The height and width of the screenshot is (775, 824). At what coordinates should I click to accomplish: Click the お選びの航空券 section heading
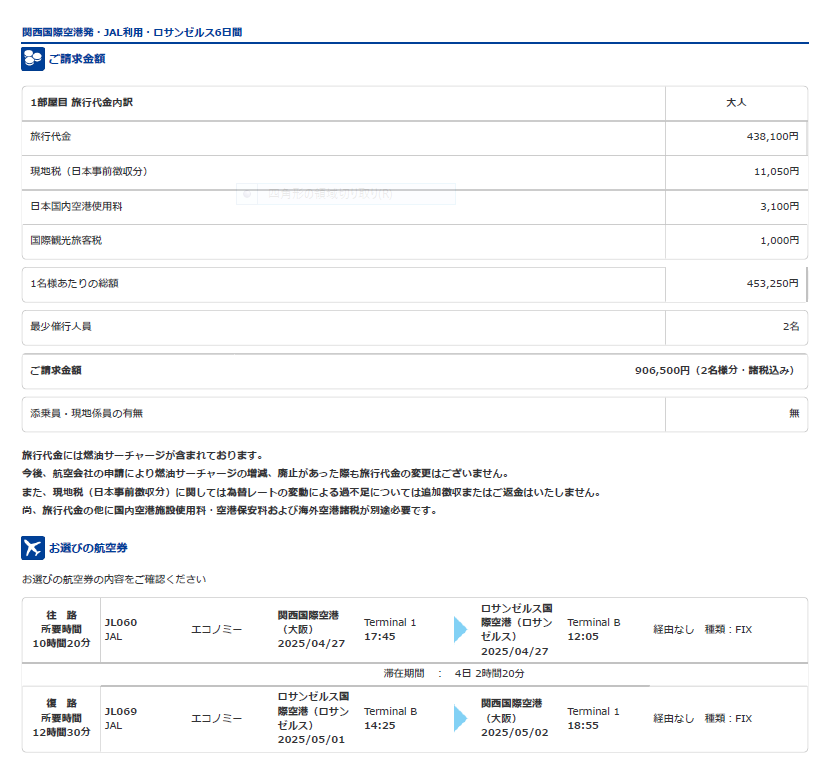point(88,548)
